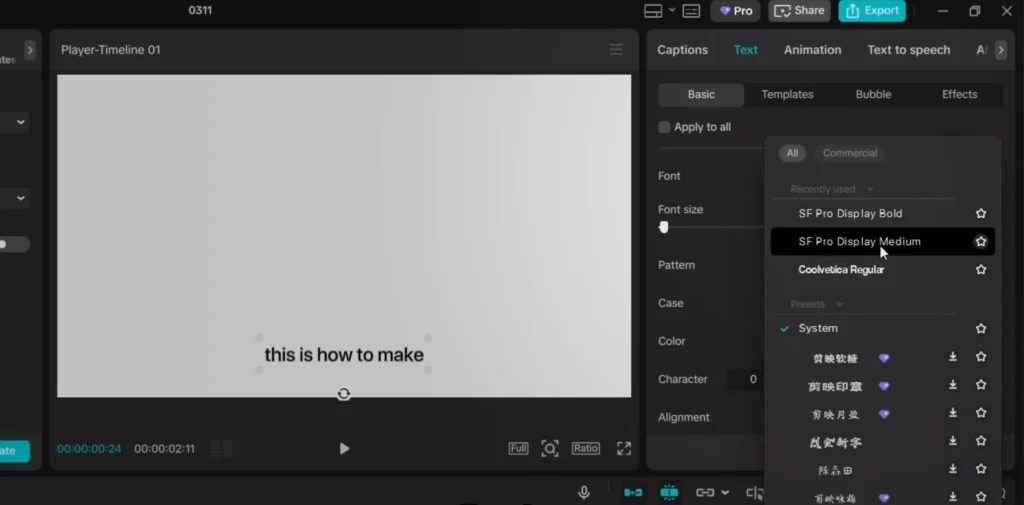Switch to the Captions tab
The height and width of the screenshot is (505, 1024).
point(682,50)
